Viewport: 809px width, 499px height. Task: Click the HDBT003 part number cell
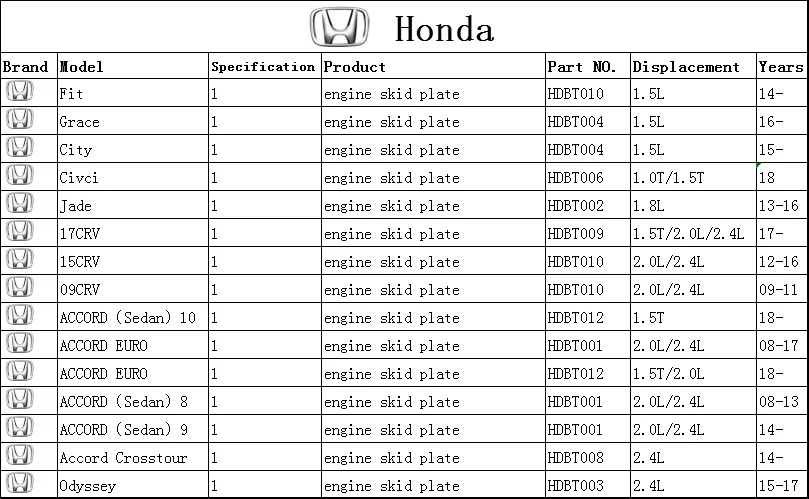[576, 486]
